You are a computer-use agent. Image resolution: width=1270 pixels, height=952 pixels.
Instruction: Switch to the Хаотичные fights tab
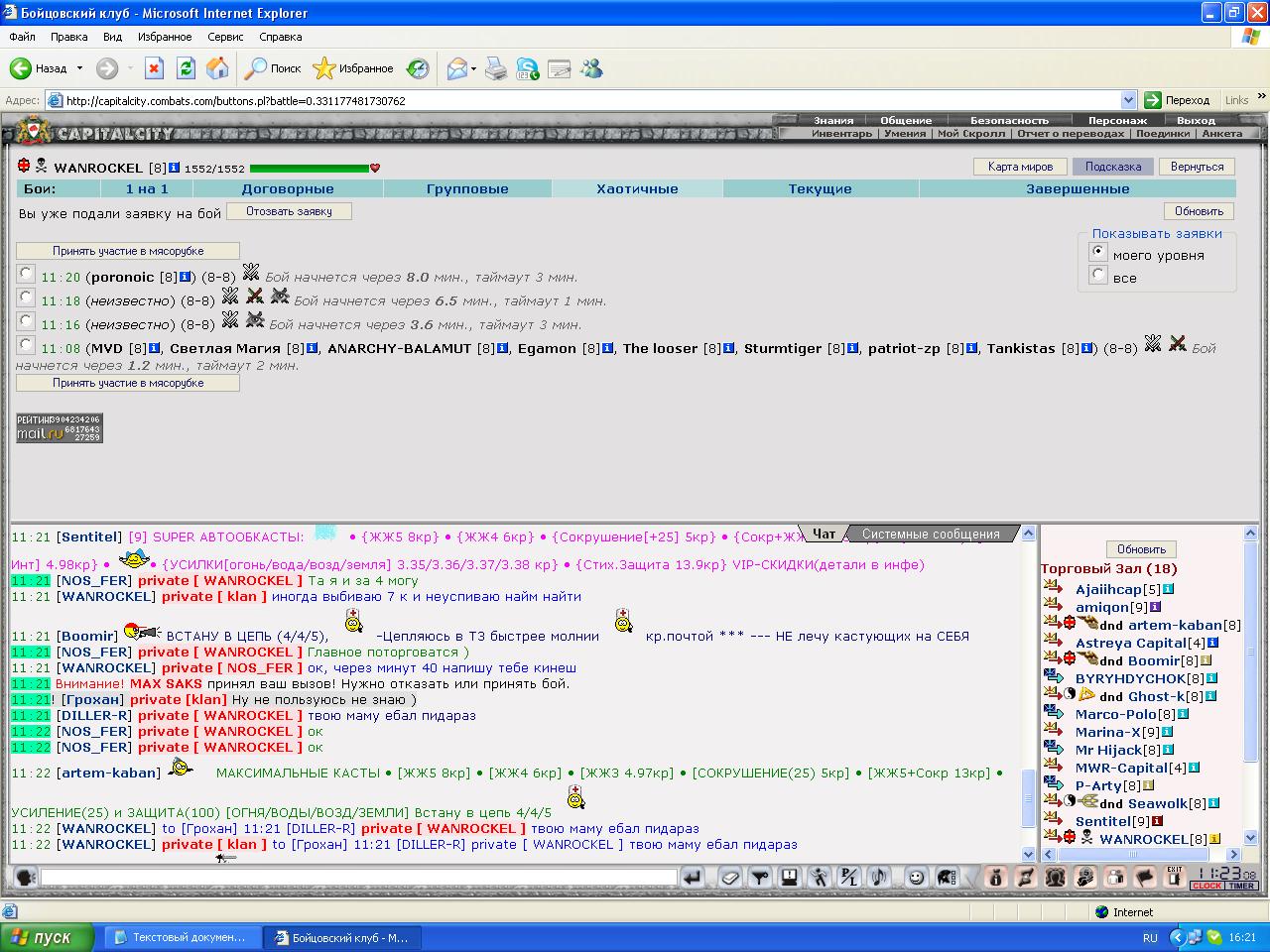(637, 188)
